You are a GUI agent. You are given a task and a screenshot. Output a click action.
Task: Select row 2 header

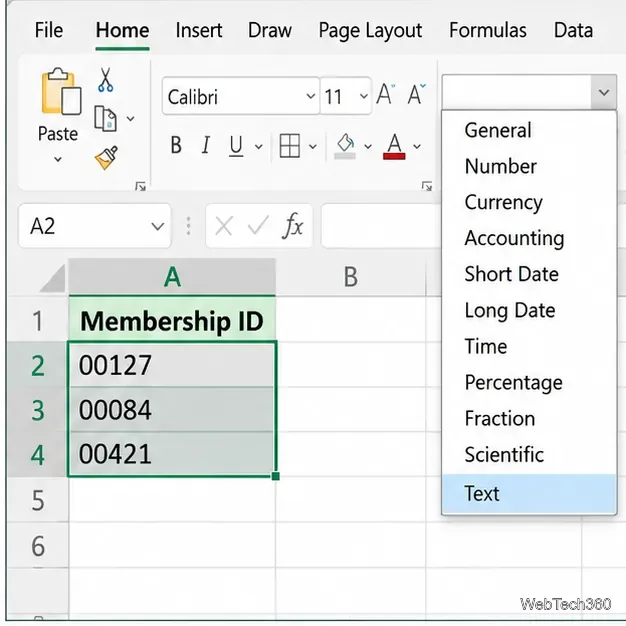(x=38, y=365)
